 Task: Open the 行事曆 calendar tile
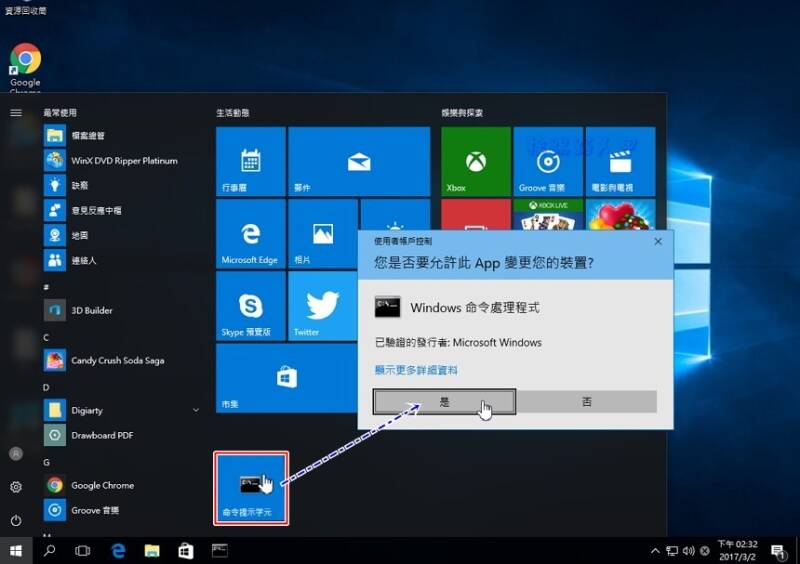coord(251,161)
